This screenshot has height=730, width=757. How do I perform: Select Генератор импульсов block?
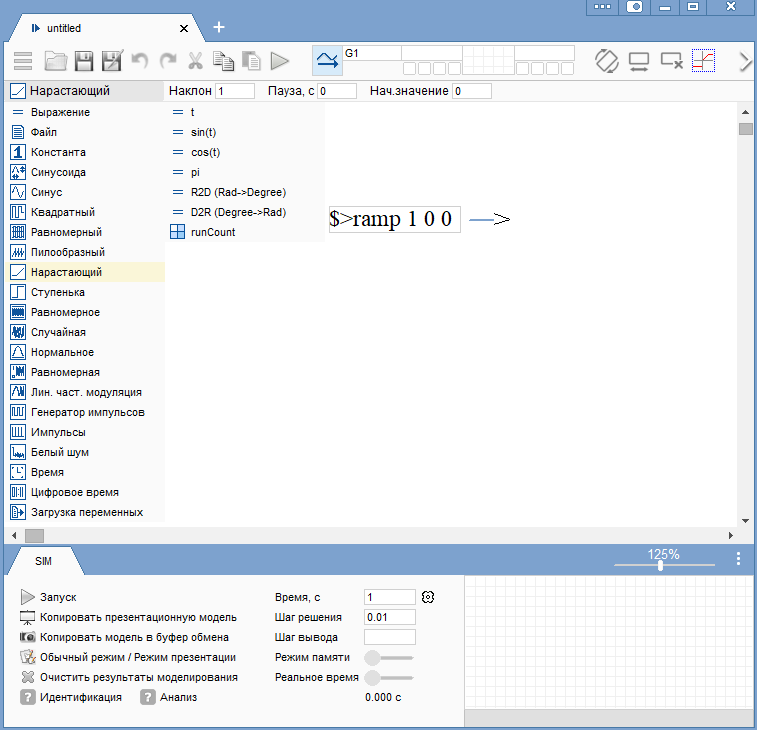(87, 412)
